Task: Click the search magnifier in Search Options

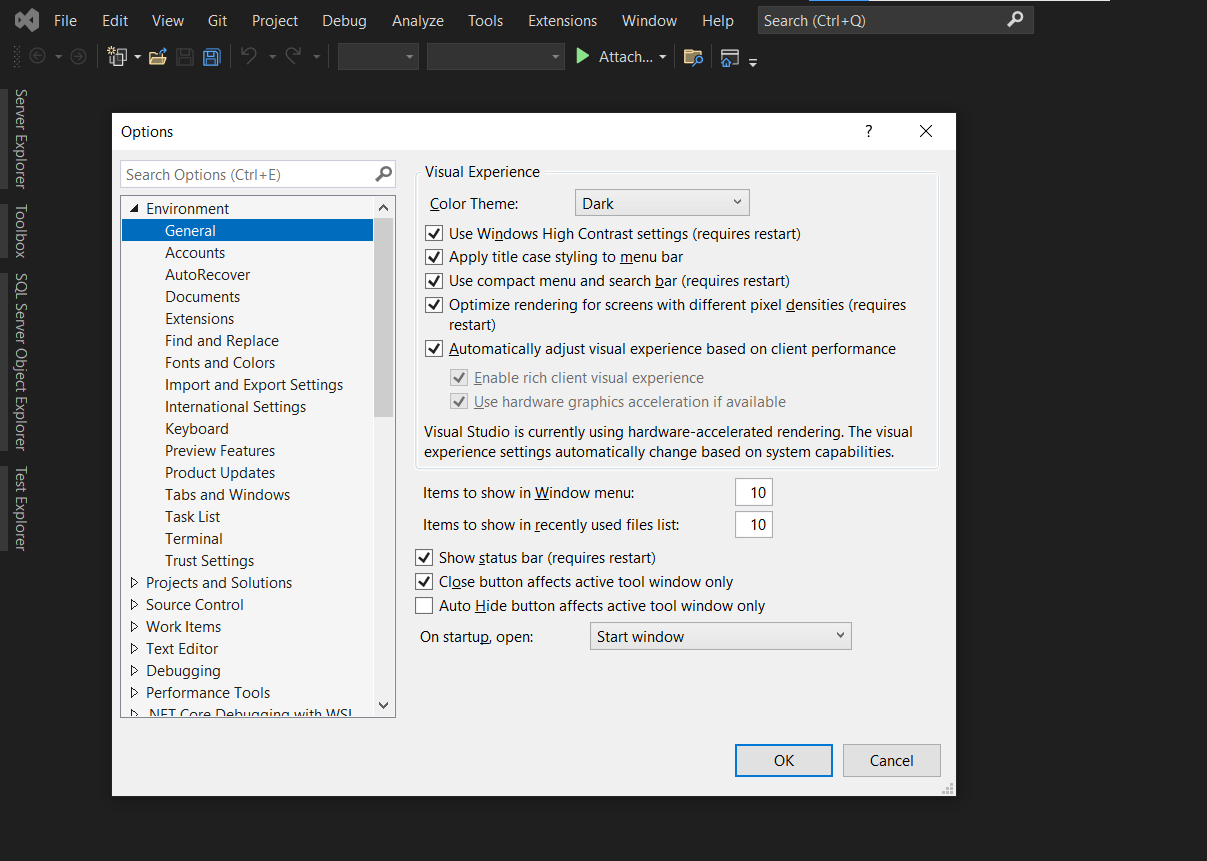Action: (383, 173)
